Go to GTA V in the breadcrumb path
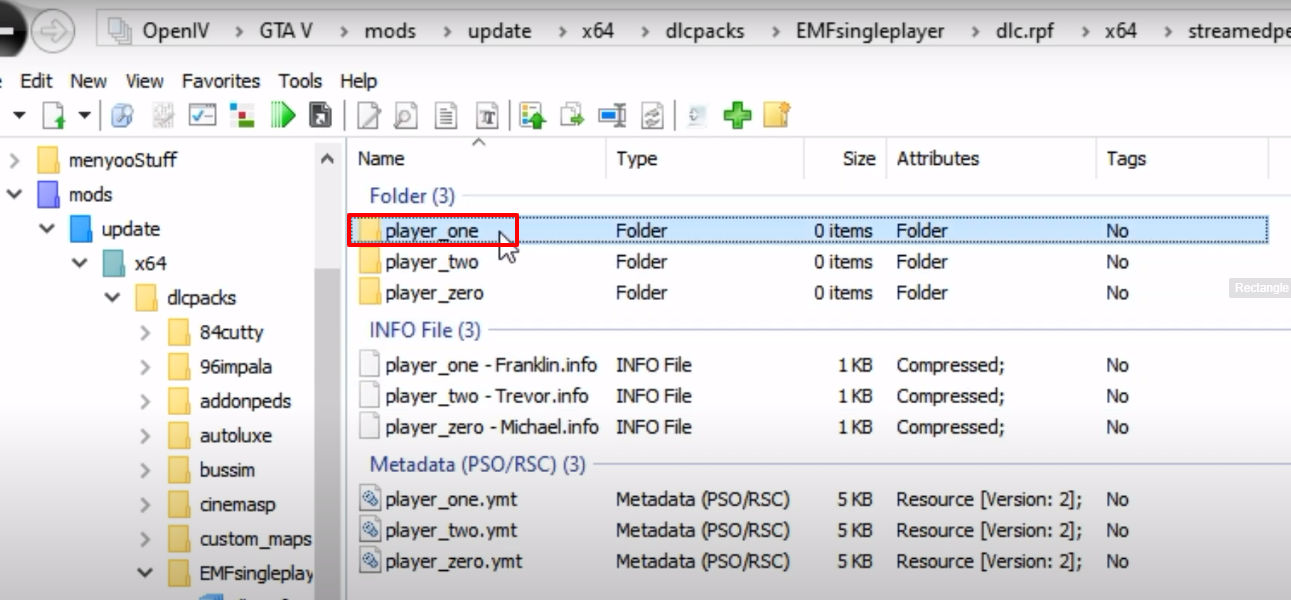 coord(286,31)
